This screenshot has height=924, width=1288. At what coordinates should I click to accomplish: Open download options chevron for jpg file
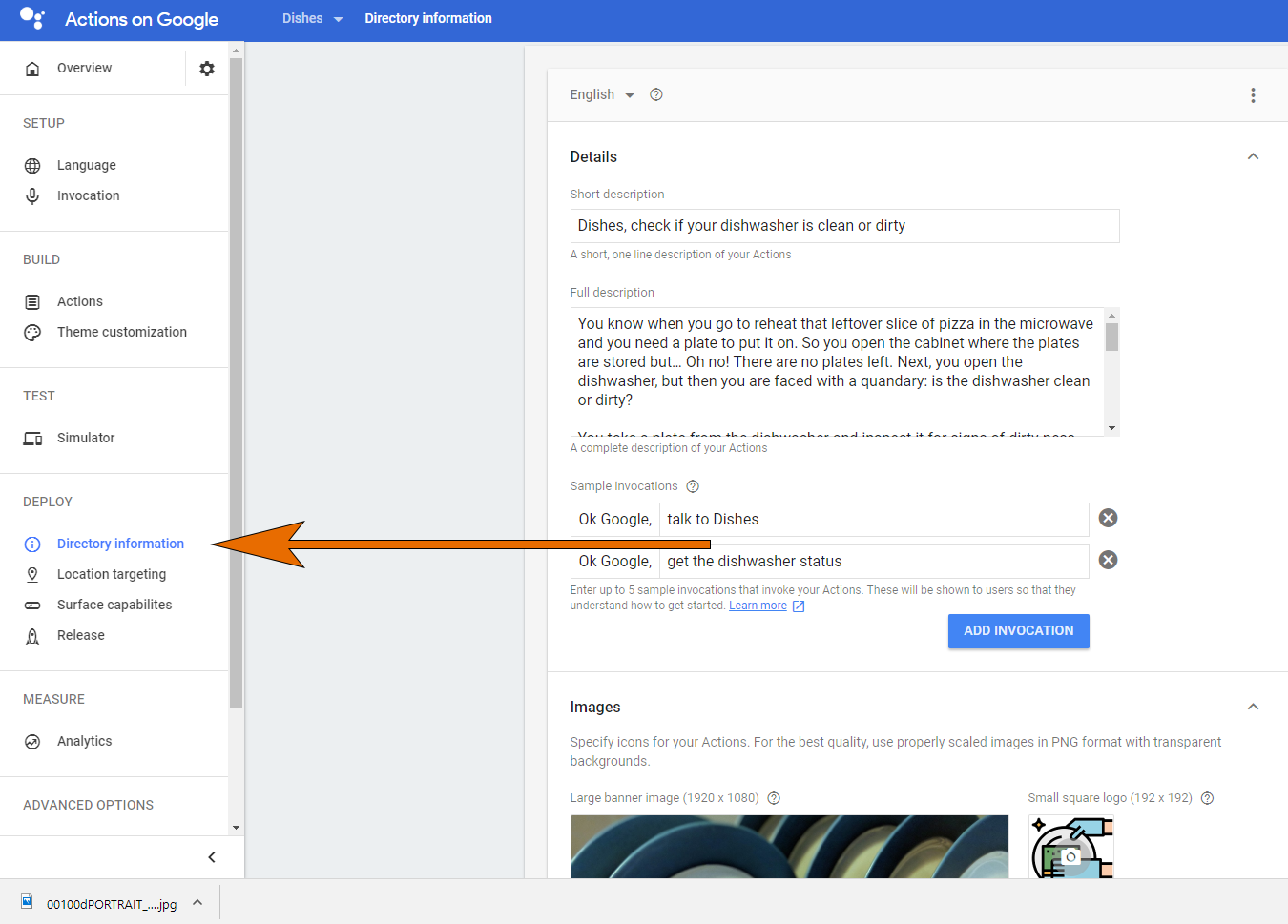point(197,902)
